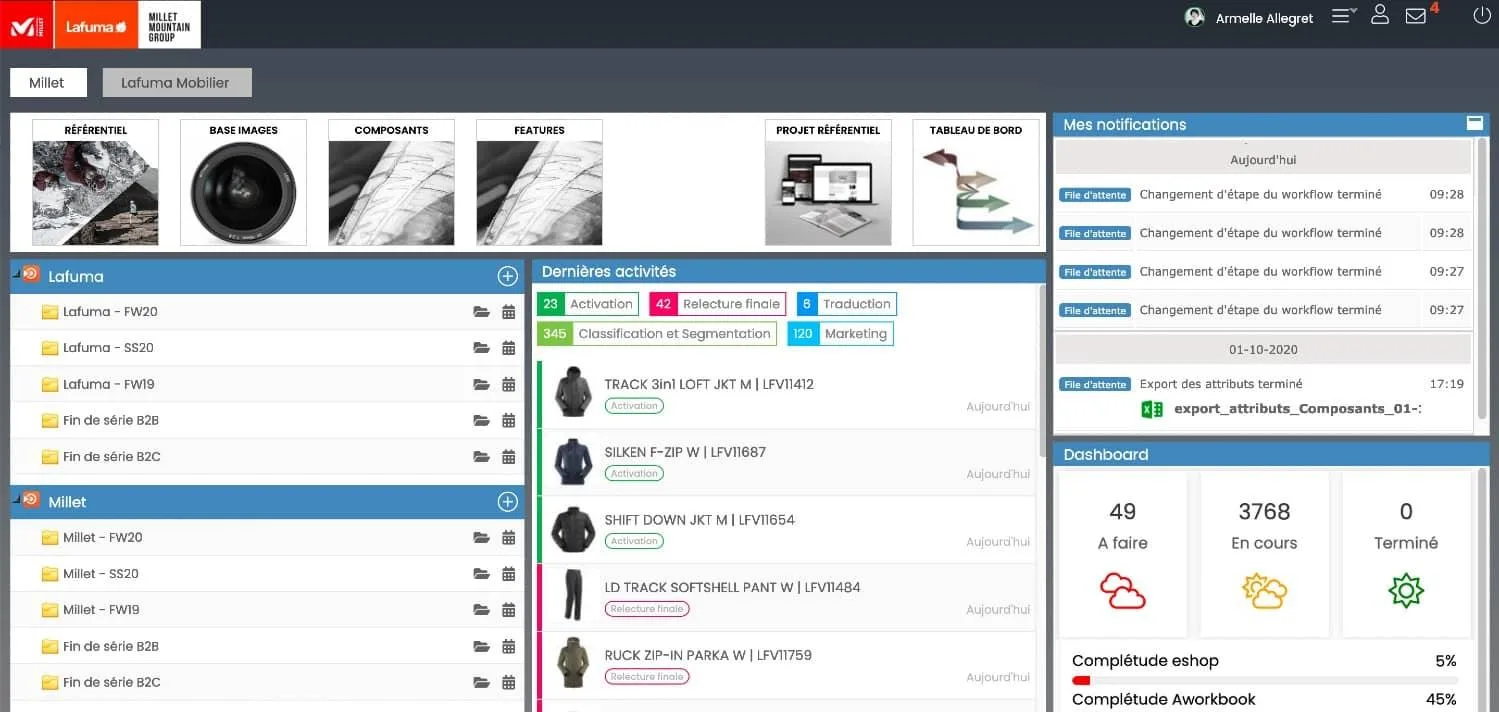Click the Dashboard panel header
The width and height of the screenshot is (1499, 712).
tap(1271, 454)
